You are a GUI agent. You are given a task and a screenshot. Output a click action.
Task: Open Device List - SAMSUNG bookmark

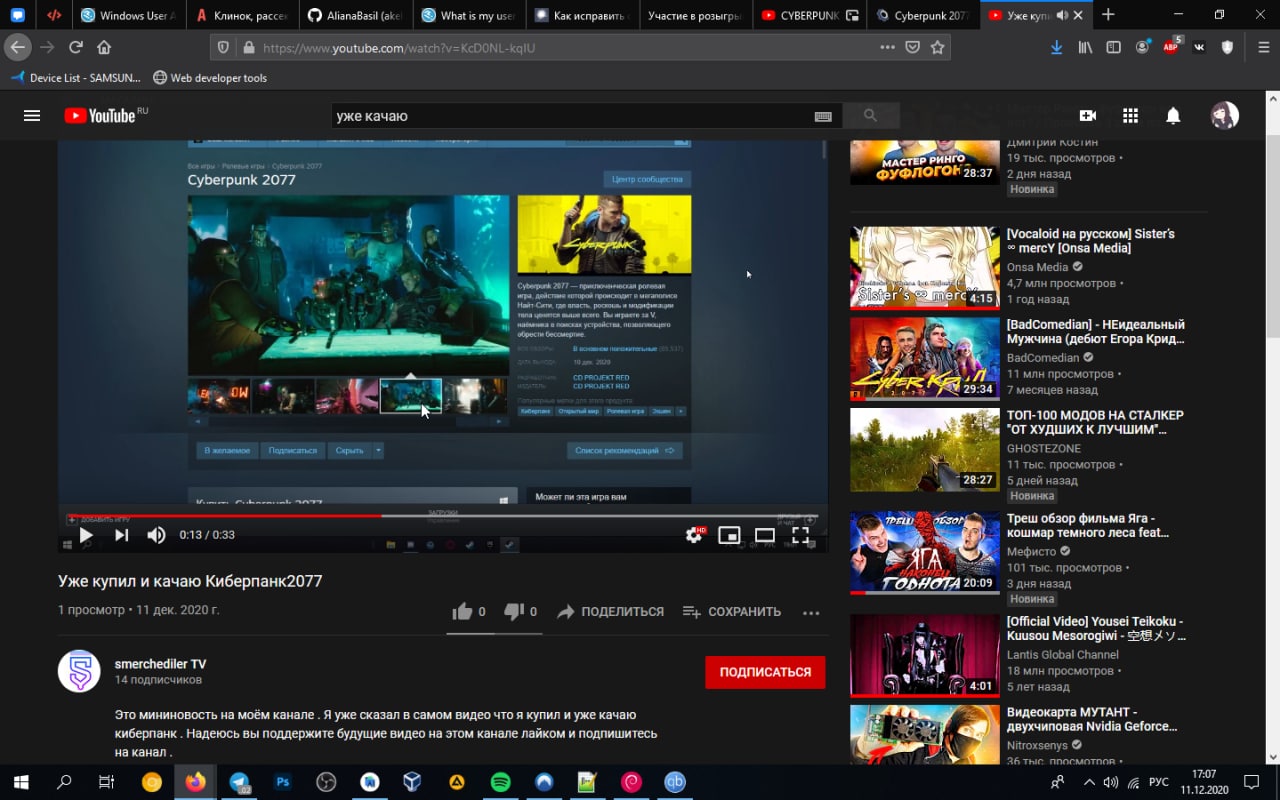click(77, 78)
